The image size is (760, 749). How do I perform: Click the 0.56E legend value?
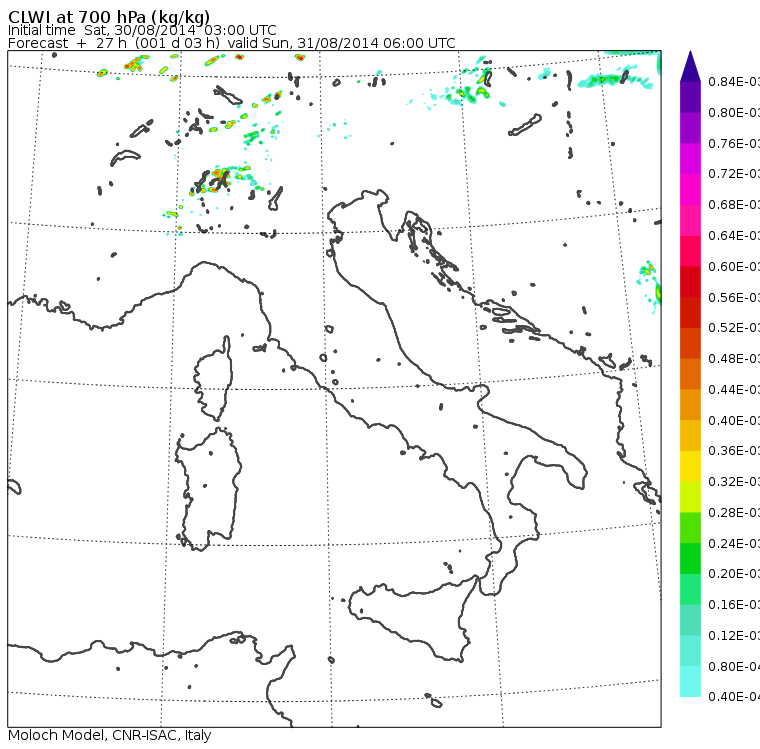pos(734,297)
